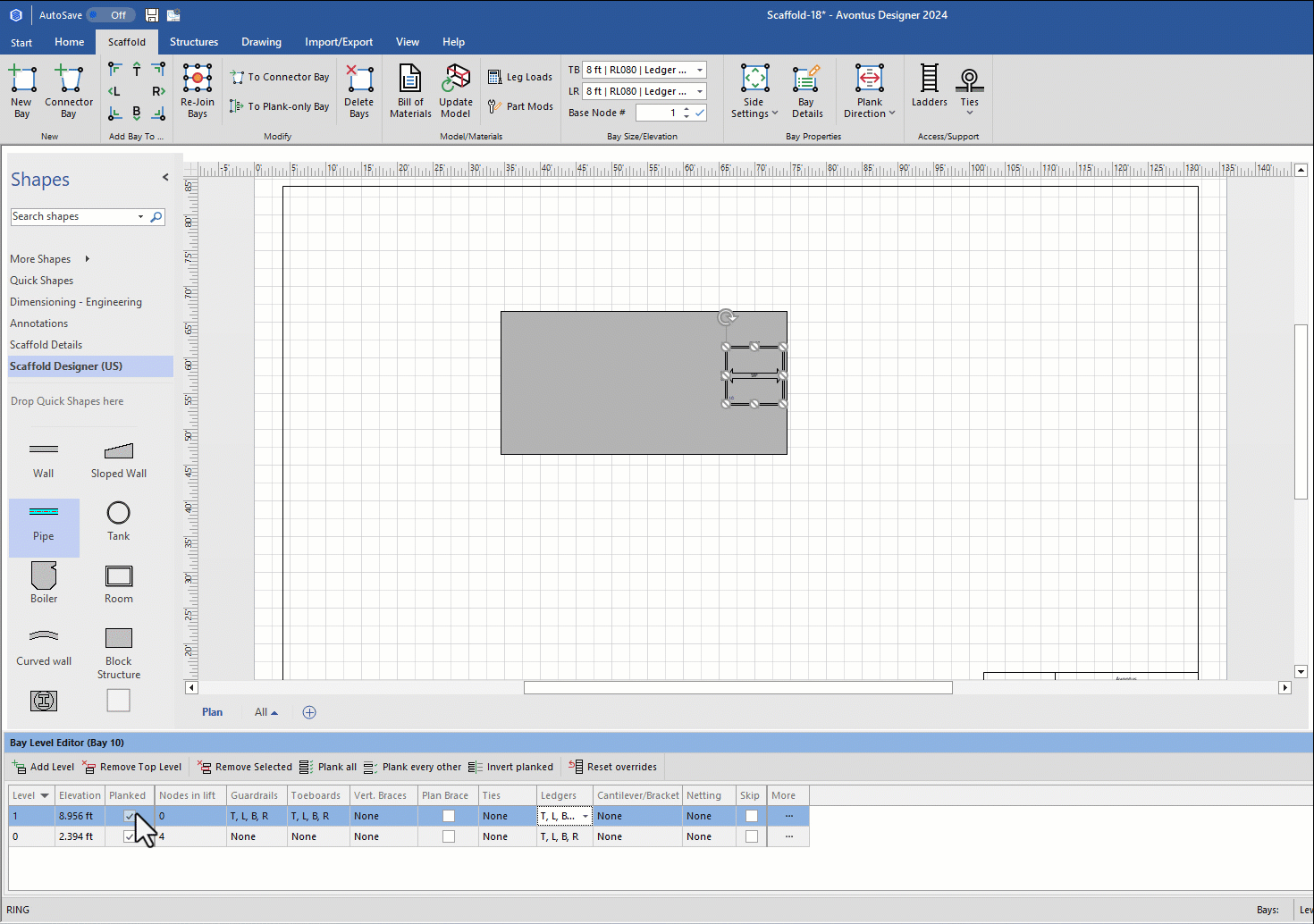Expand the TB ledger size dropdown
This screenshot has height=924, width=1314.
(x=700, y=70)
